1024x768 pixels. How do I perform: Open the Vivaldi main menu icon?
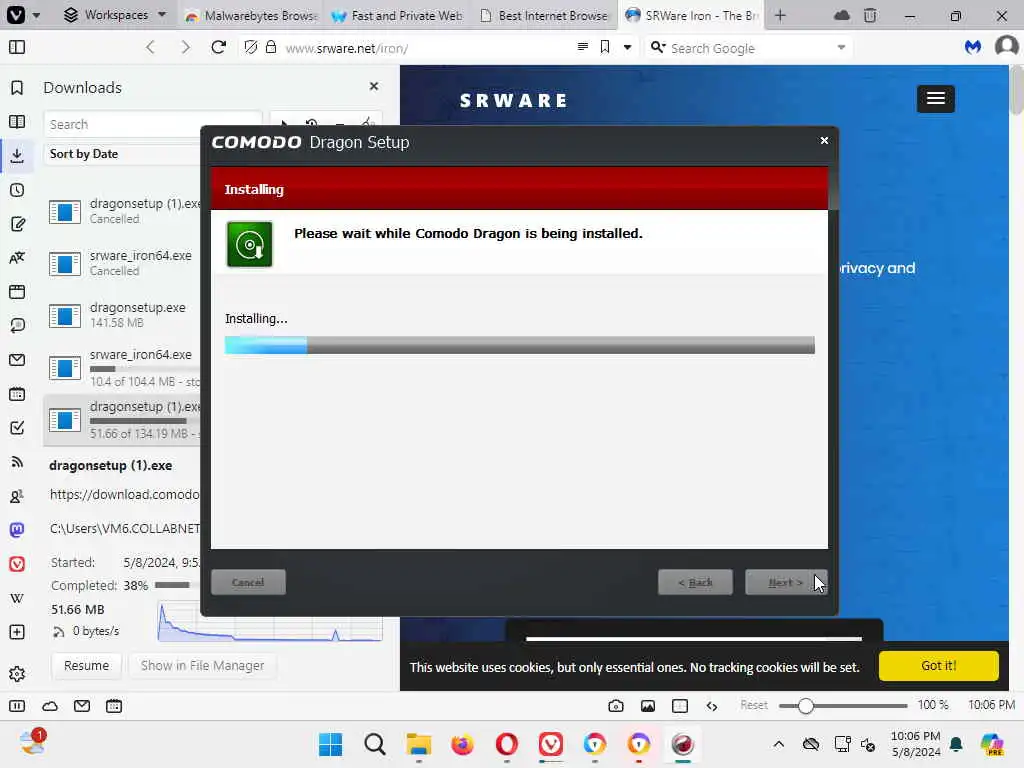pos(16,14)
